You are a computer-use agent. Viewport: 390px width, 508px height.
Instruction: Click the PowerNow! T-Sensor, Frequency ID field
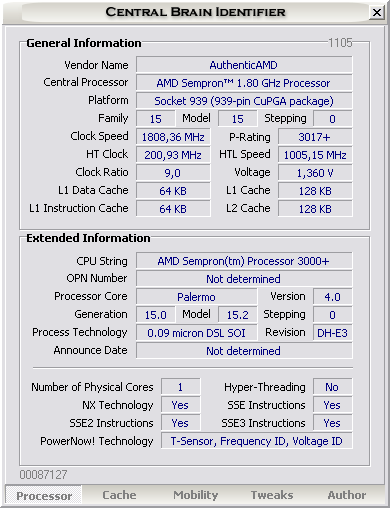point(257,441)
